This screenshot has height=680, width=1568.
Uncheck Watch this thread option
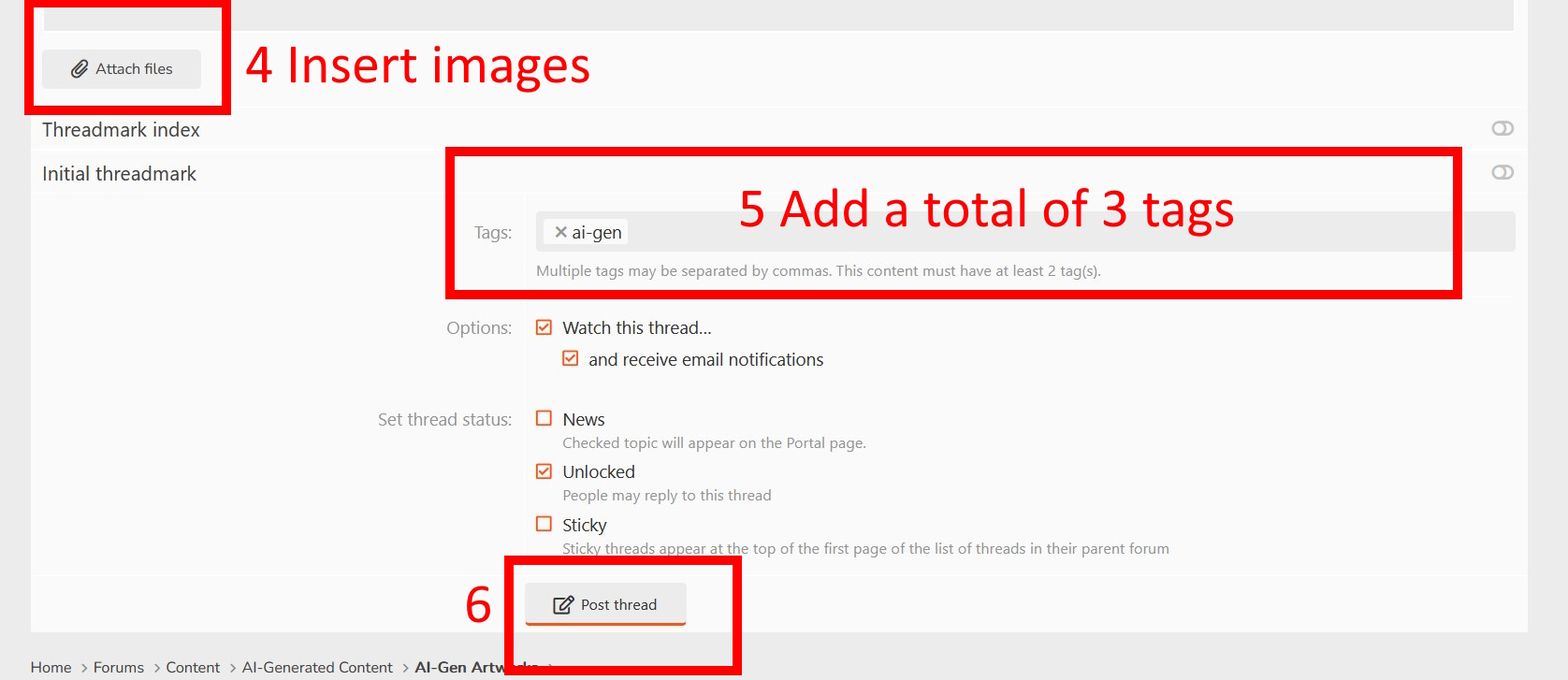point(544,327)
